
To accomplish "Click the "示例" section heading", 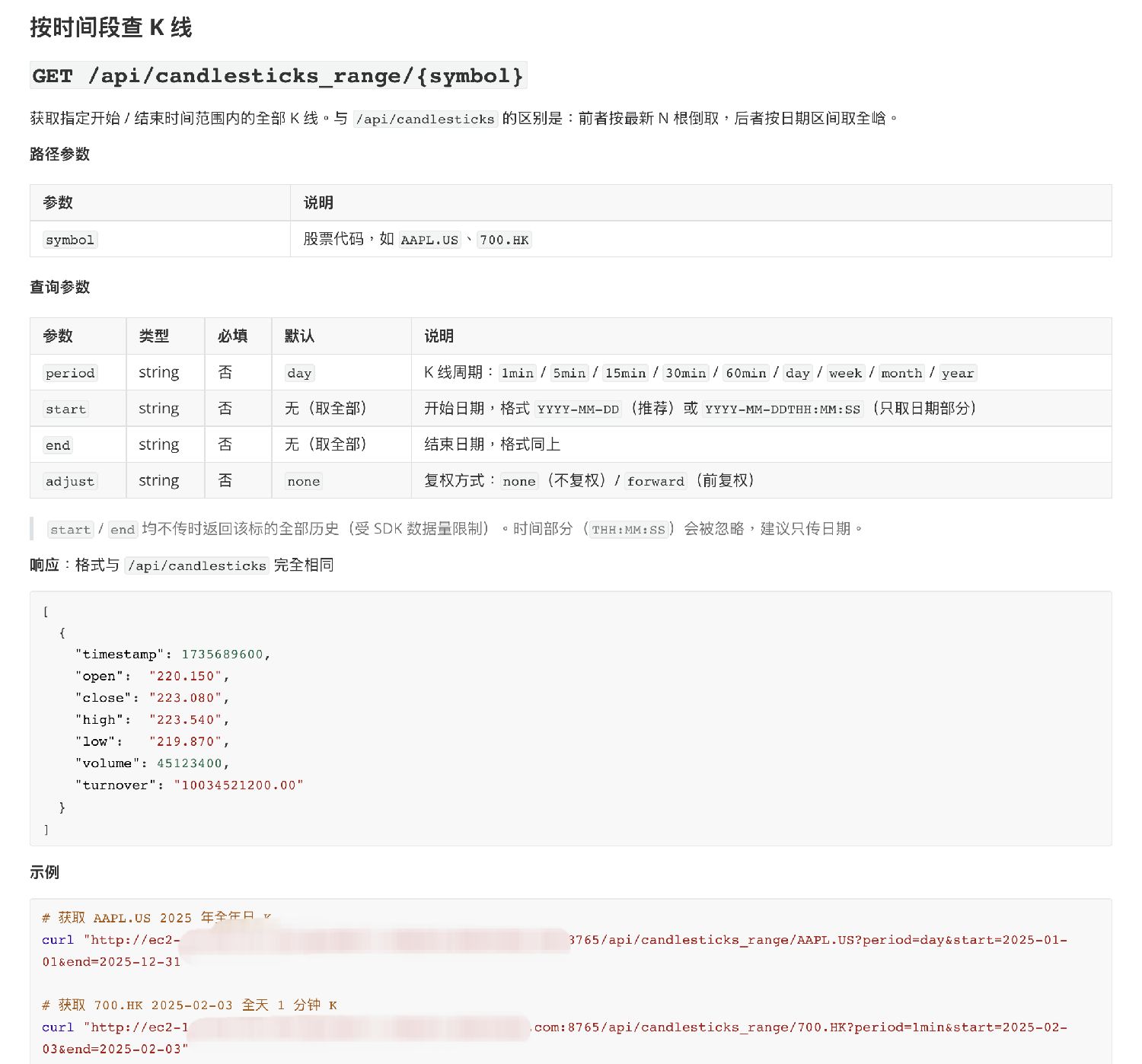I will point(44,872).
